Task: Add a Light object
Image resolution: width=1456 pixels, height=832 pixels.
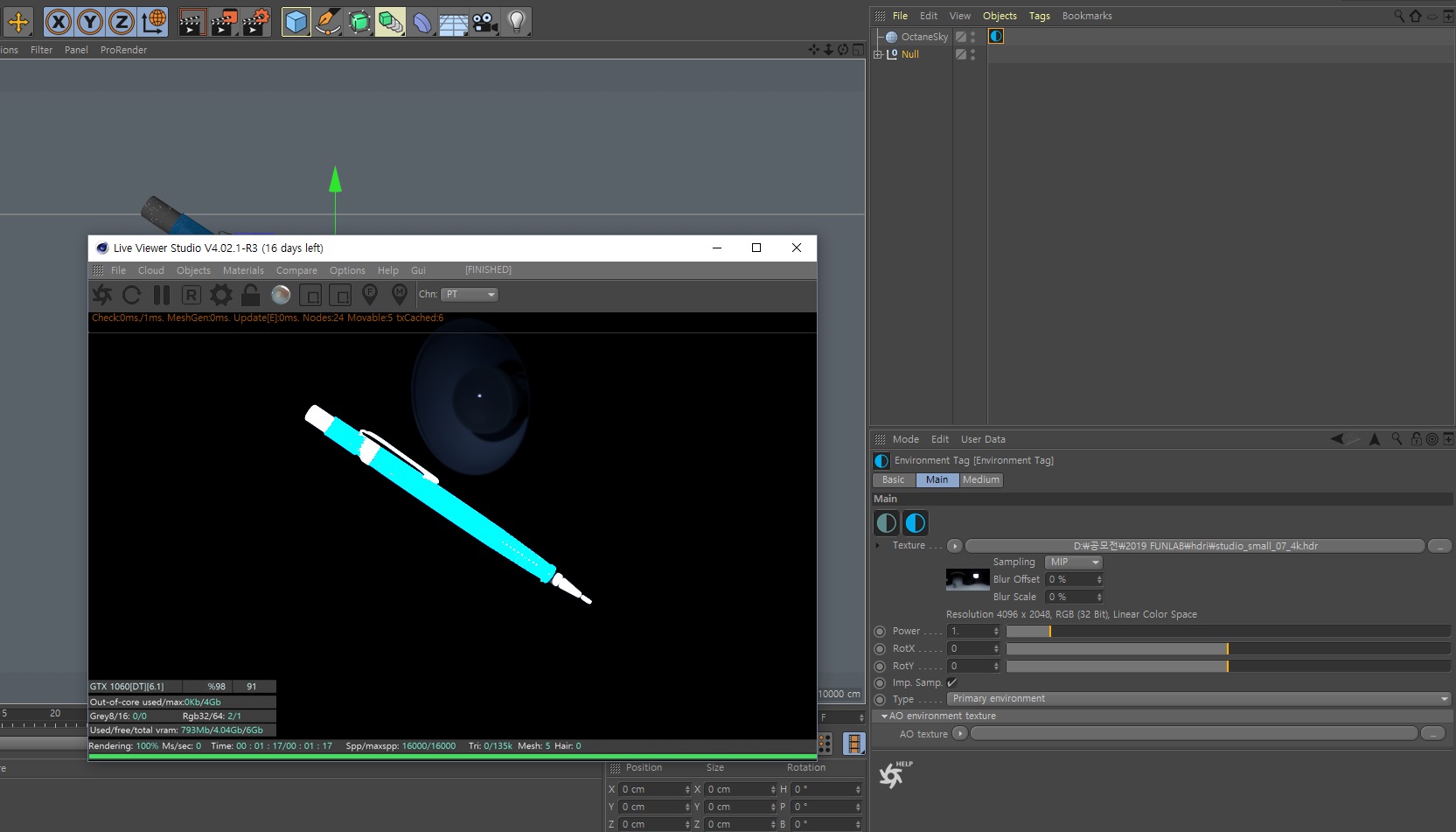Action: click(x=517, y=22)
